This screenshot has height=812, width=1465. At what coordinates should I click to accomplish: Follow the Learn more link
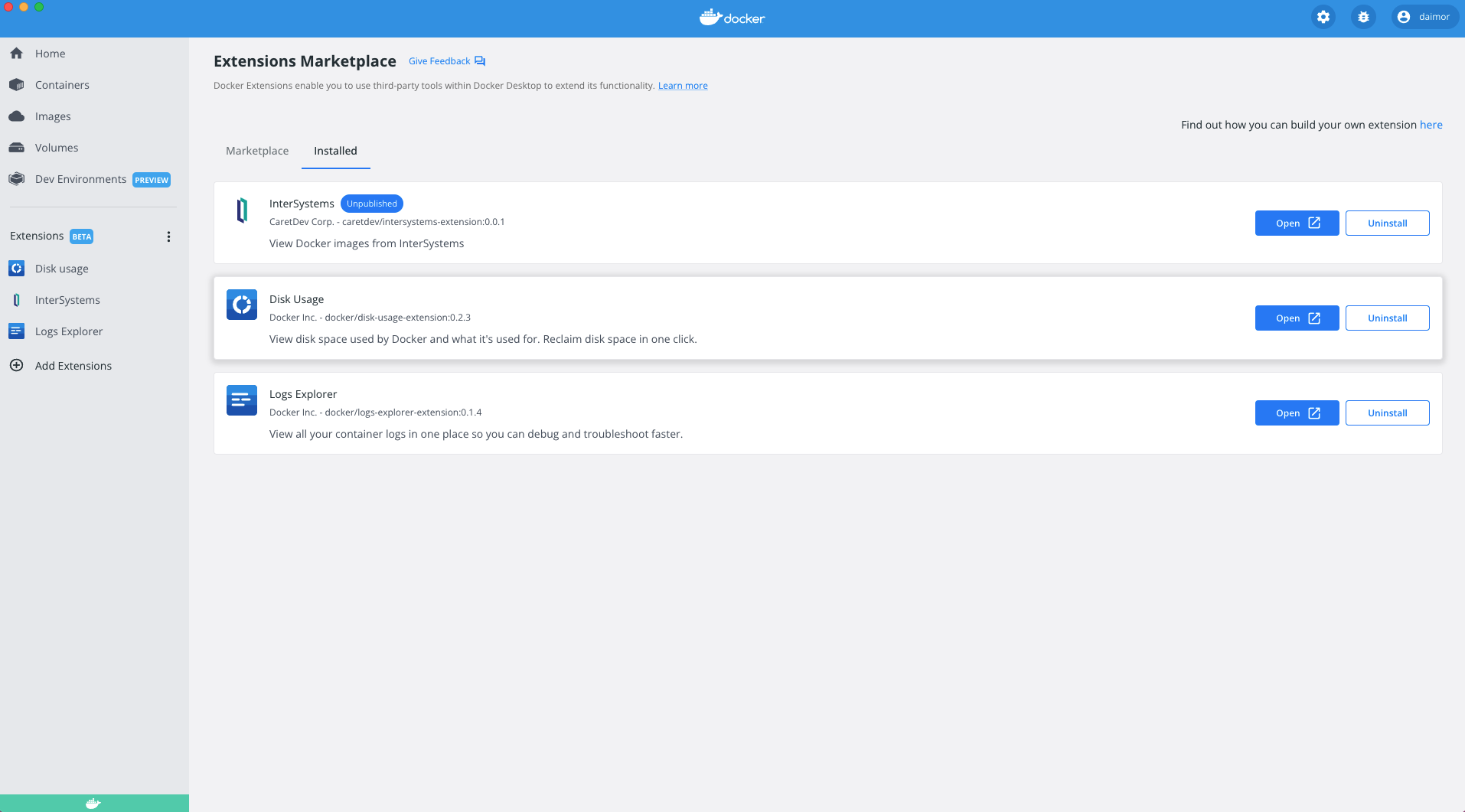(x=683, y=86)
